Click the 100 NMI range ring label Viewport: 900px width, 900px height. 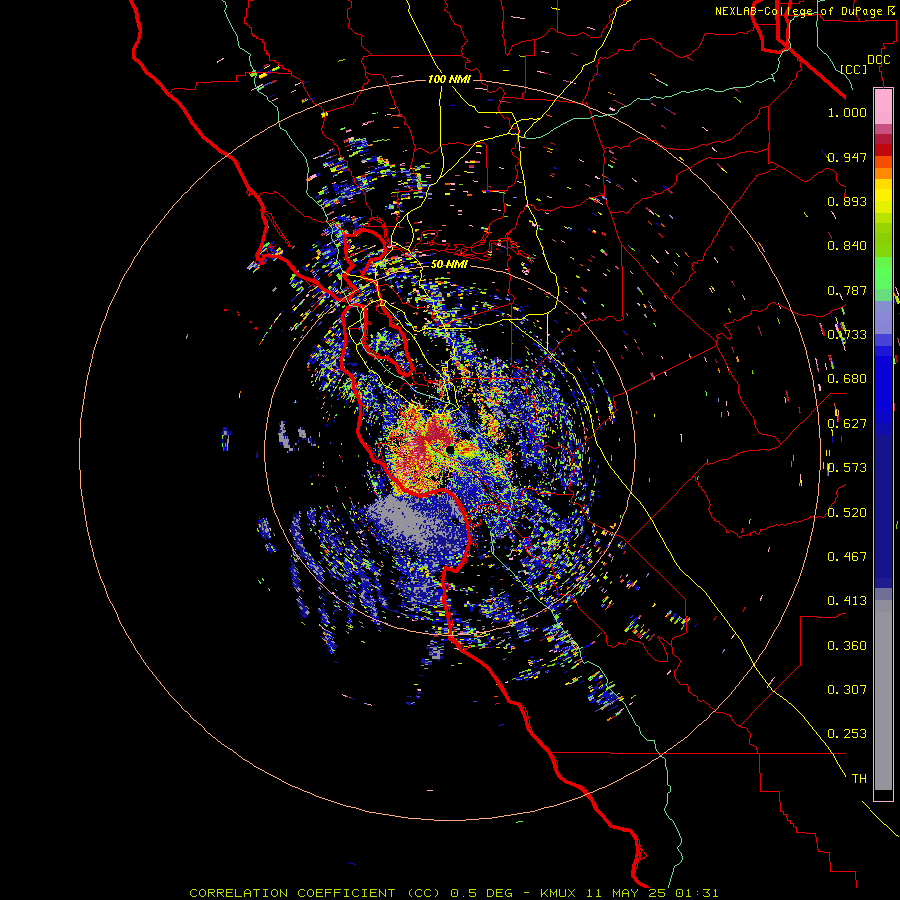[x=449, y=79]
